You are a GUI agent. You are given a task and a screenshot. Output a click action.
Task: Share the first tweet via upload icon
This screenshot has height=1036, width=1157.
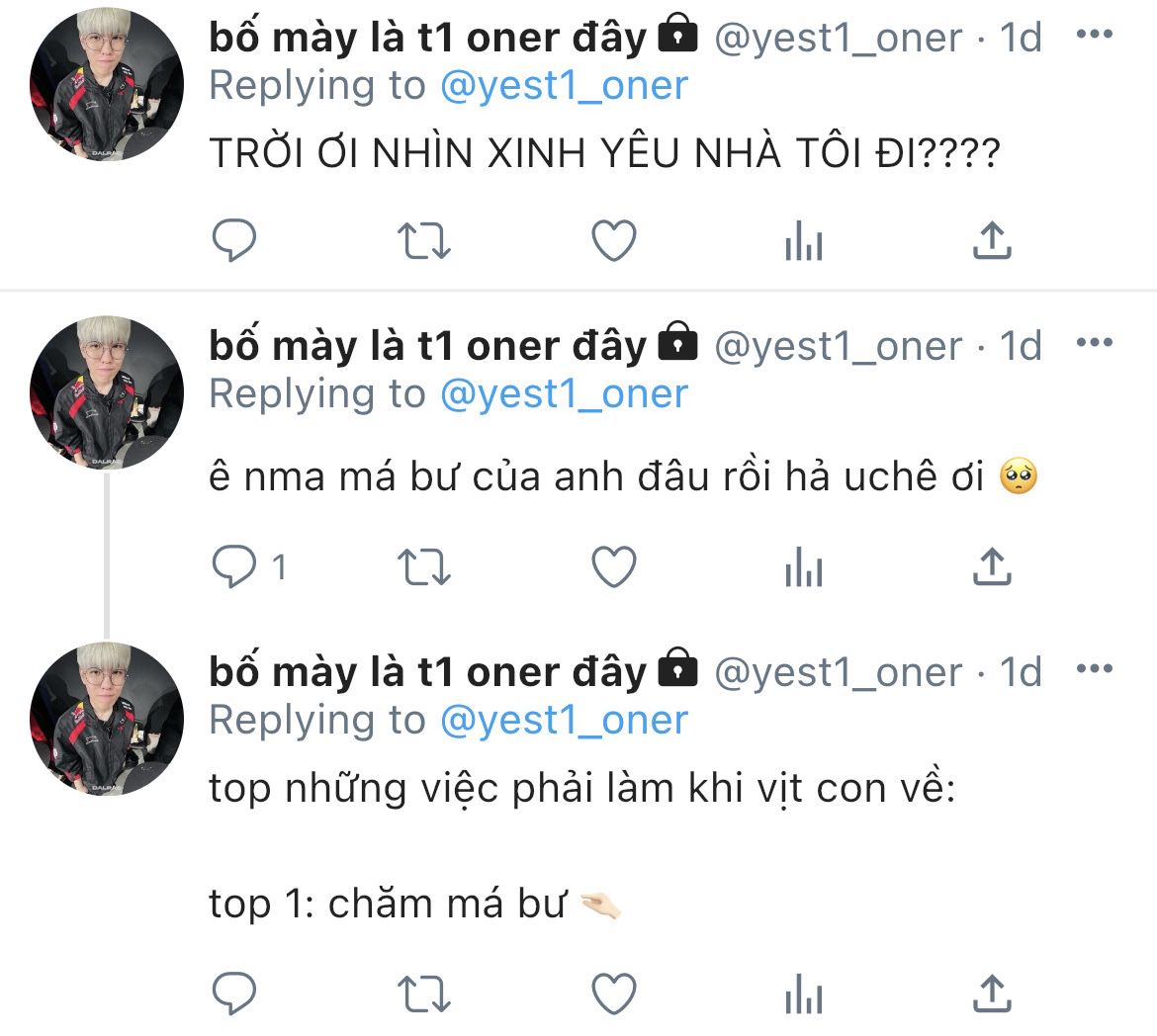[x=993, y=240]
